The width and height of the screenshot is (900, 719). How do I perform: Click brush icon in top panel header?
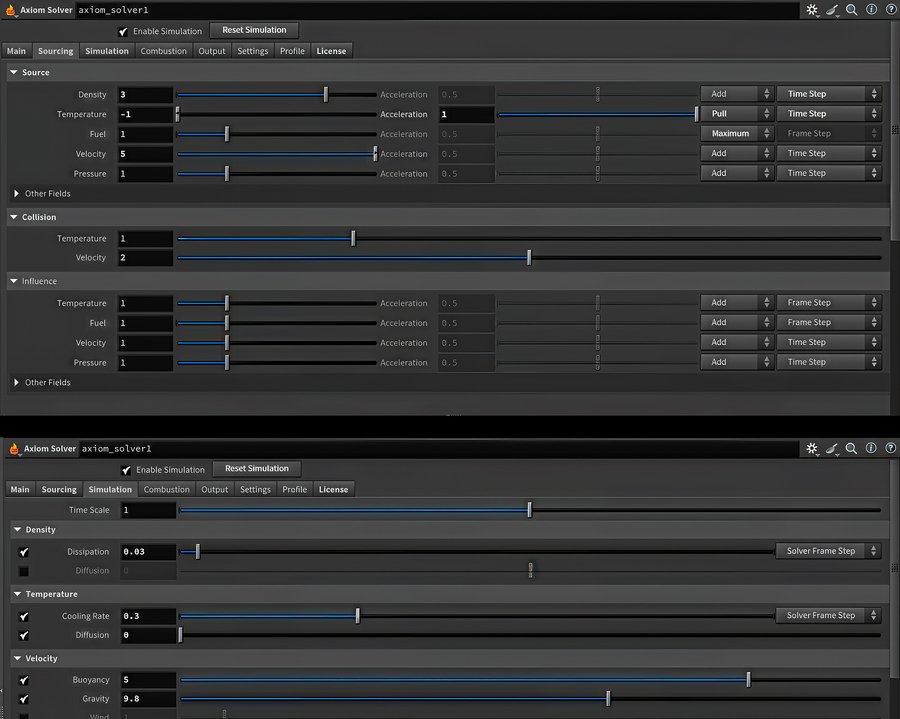pos(832,10)
